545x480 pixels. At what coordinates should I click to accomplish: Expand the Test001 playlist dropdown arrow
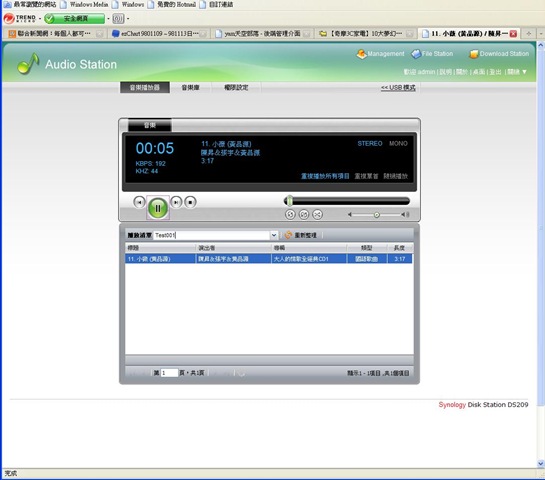(274, 235)
